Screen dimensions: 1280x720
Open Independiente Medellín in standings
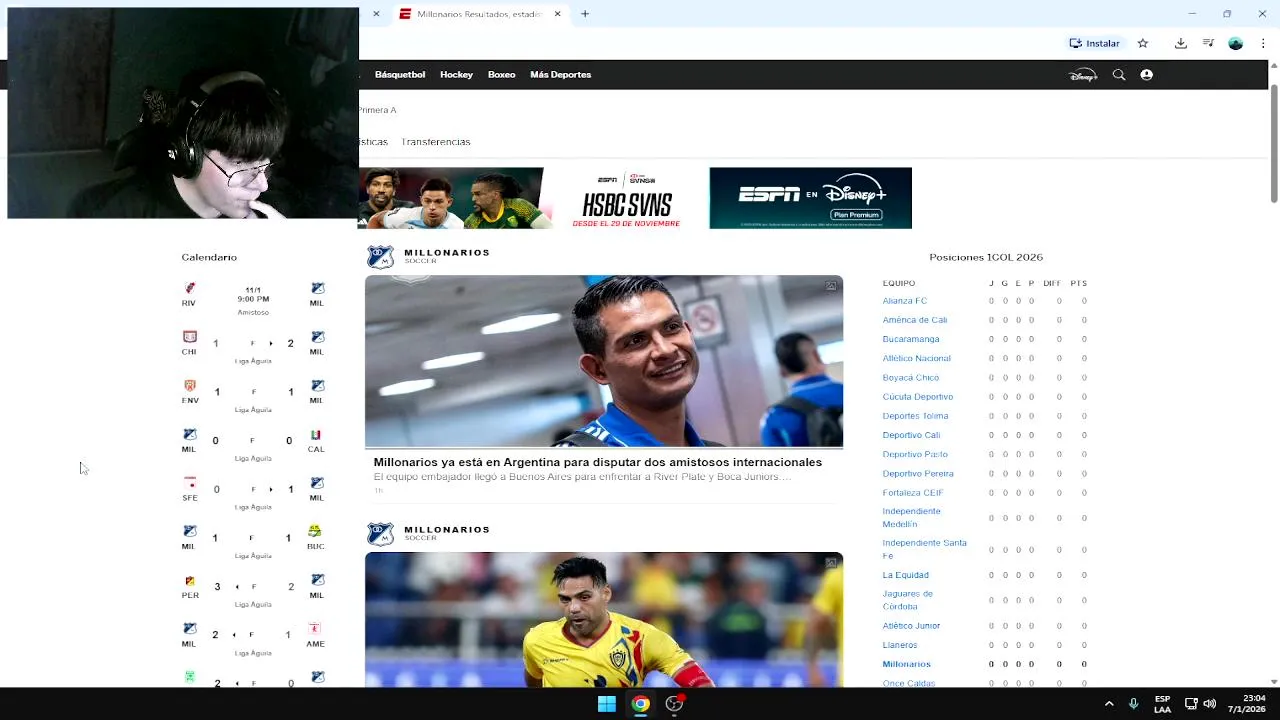pos(912,518)
